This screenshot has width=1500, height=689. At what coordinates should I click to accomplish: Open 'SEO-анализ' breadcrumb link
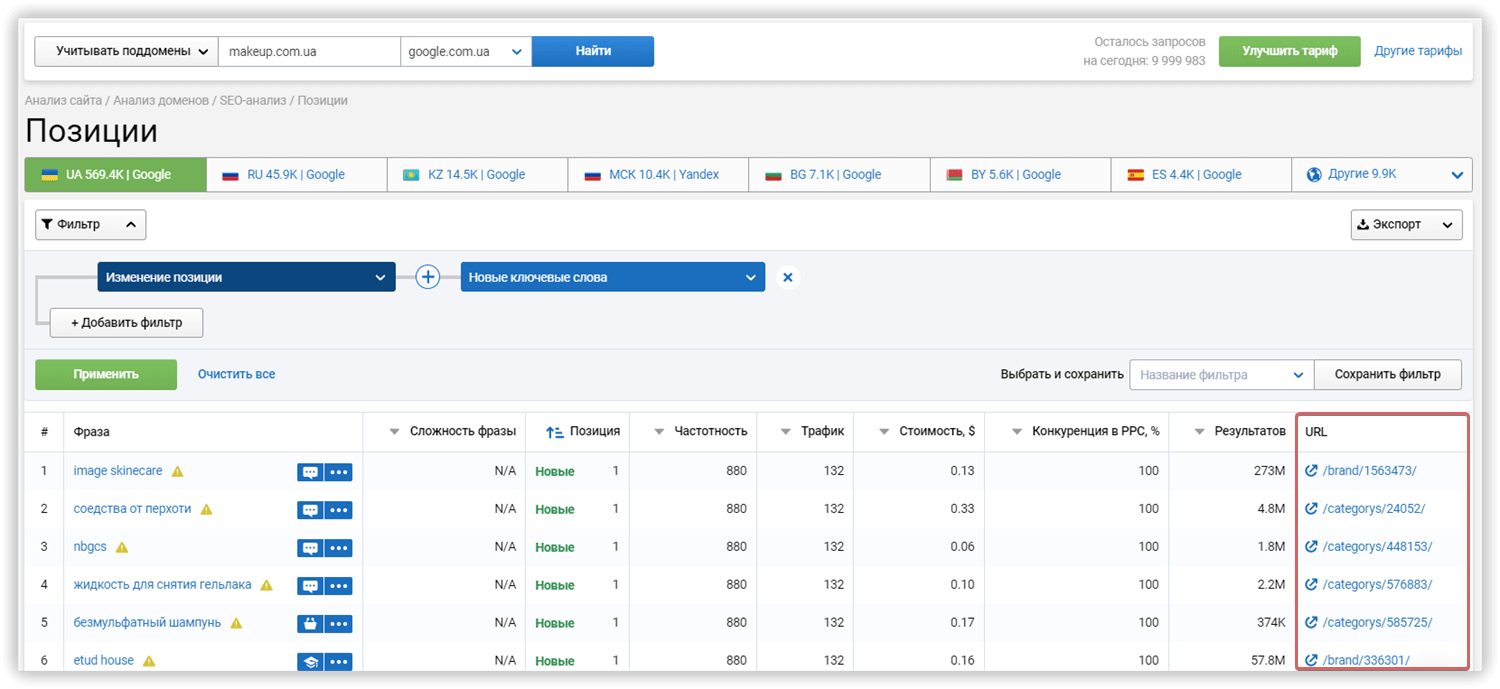pos(253,101)
